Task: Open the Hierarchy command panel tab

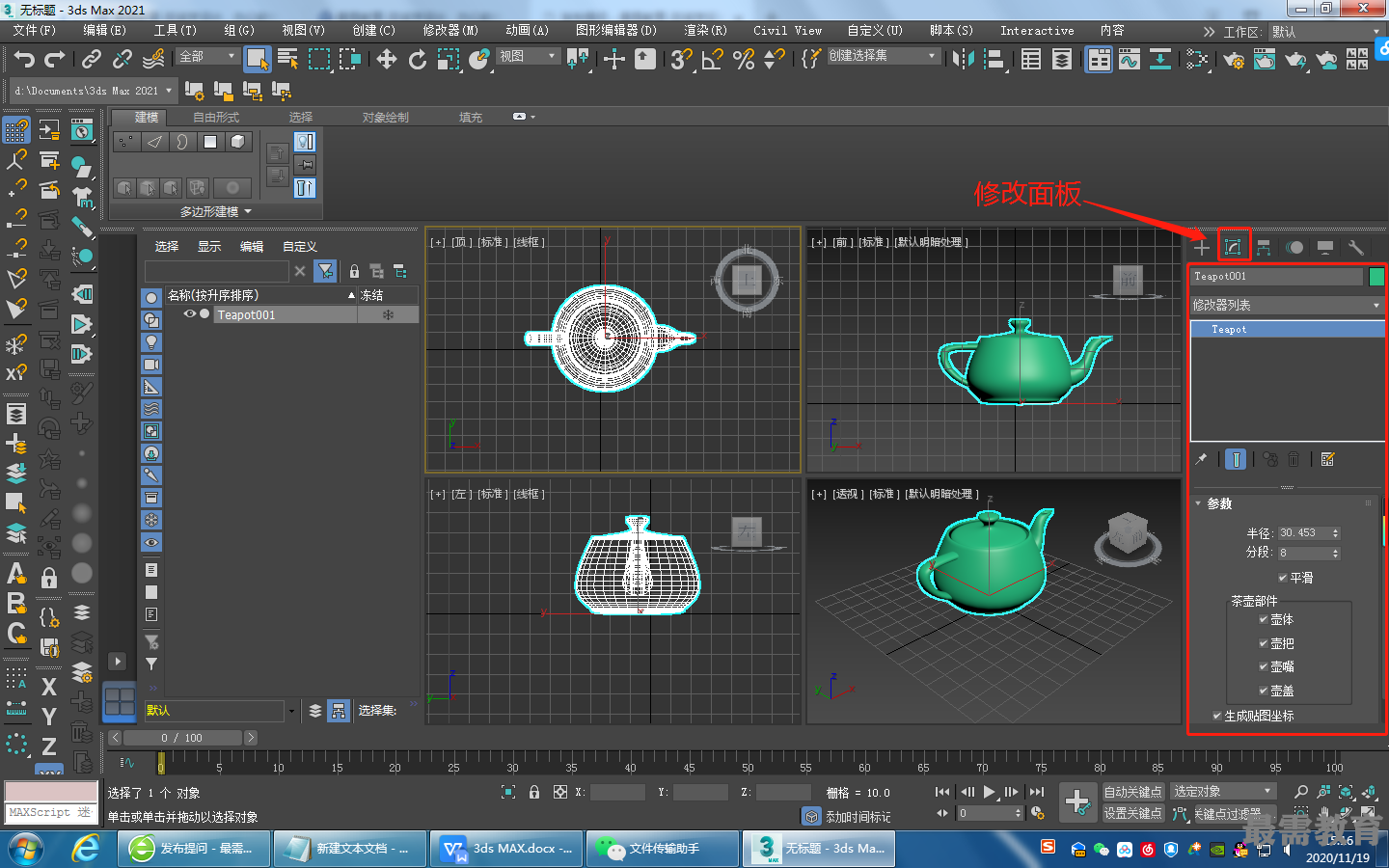Action: point(1264,247)
